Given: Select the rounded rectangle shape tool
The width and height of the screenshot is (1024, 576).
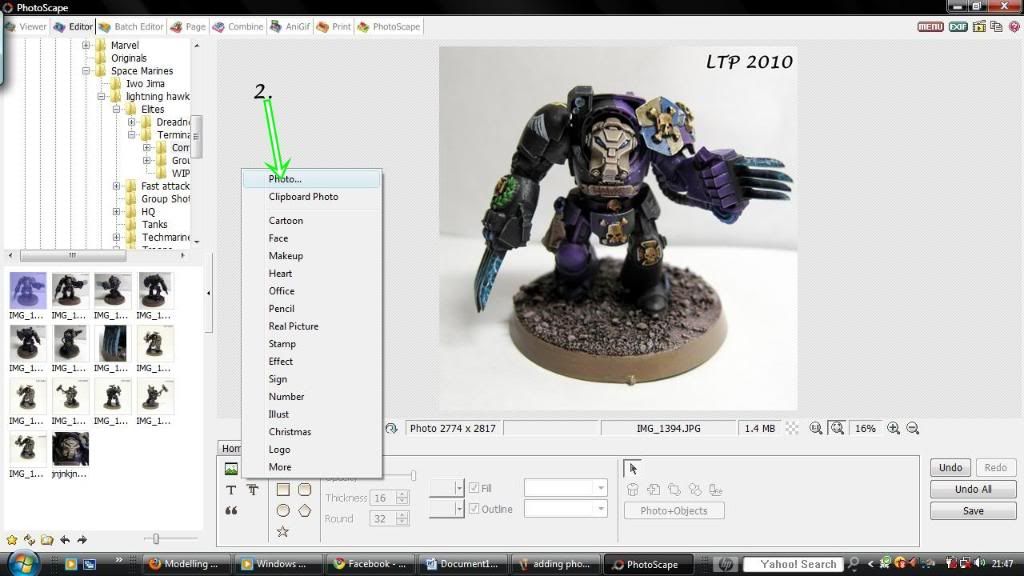Looking at the screenshot, I should tap(304, 490).
